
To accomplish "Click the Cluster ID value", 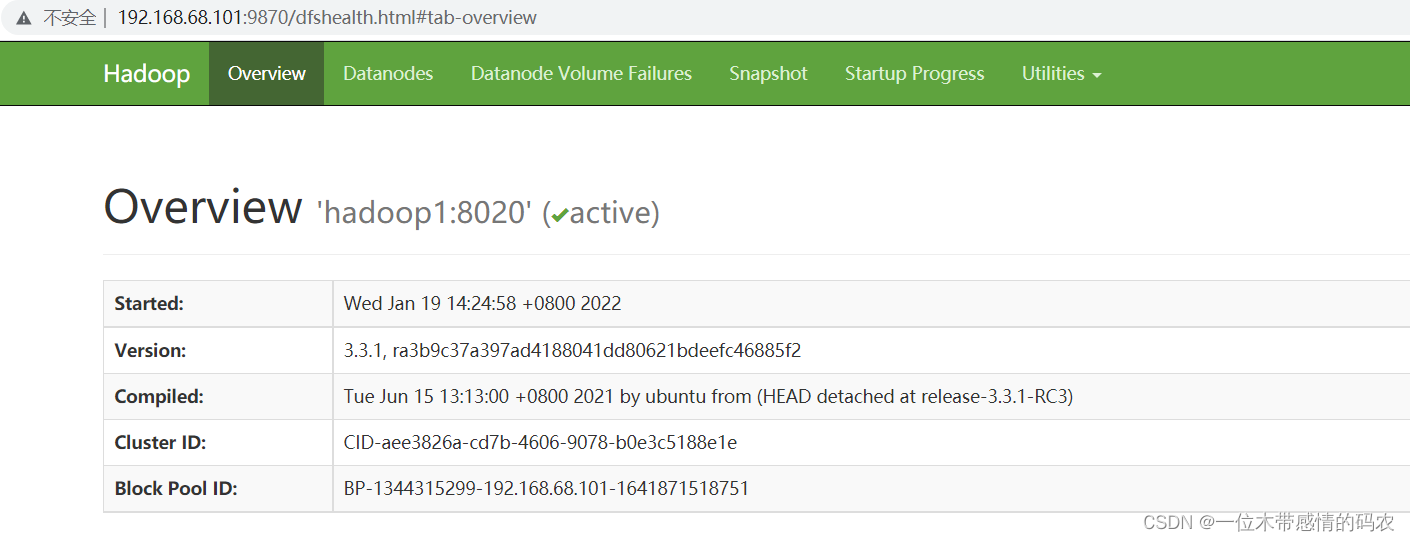I will click(x=540, y=443).
